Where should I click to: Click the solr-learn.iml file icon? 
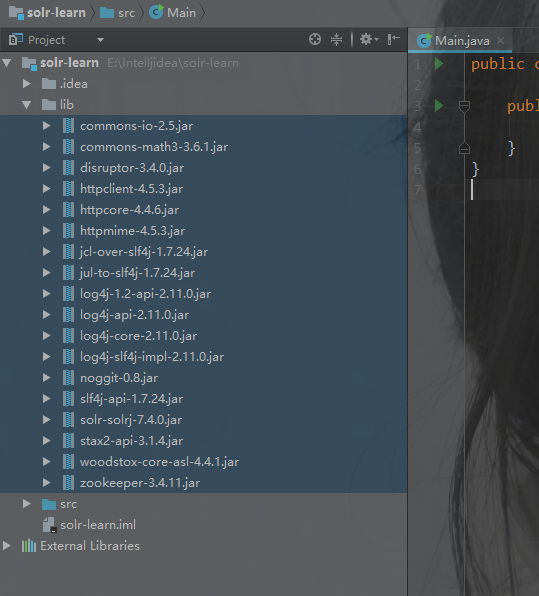tap(49, 525)
